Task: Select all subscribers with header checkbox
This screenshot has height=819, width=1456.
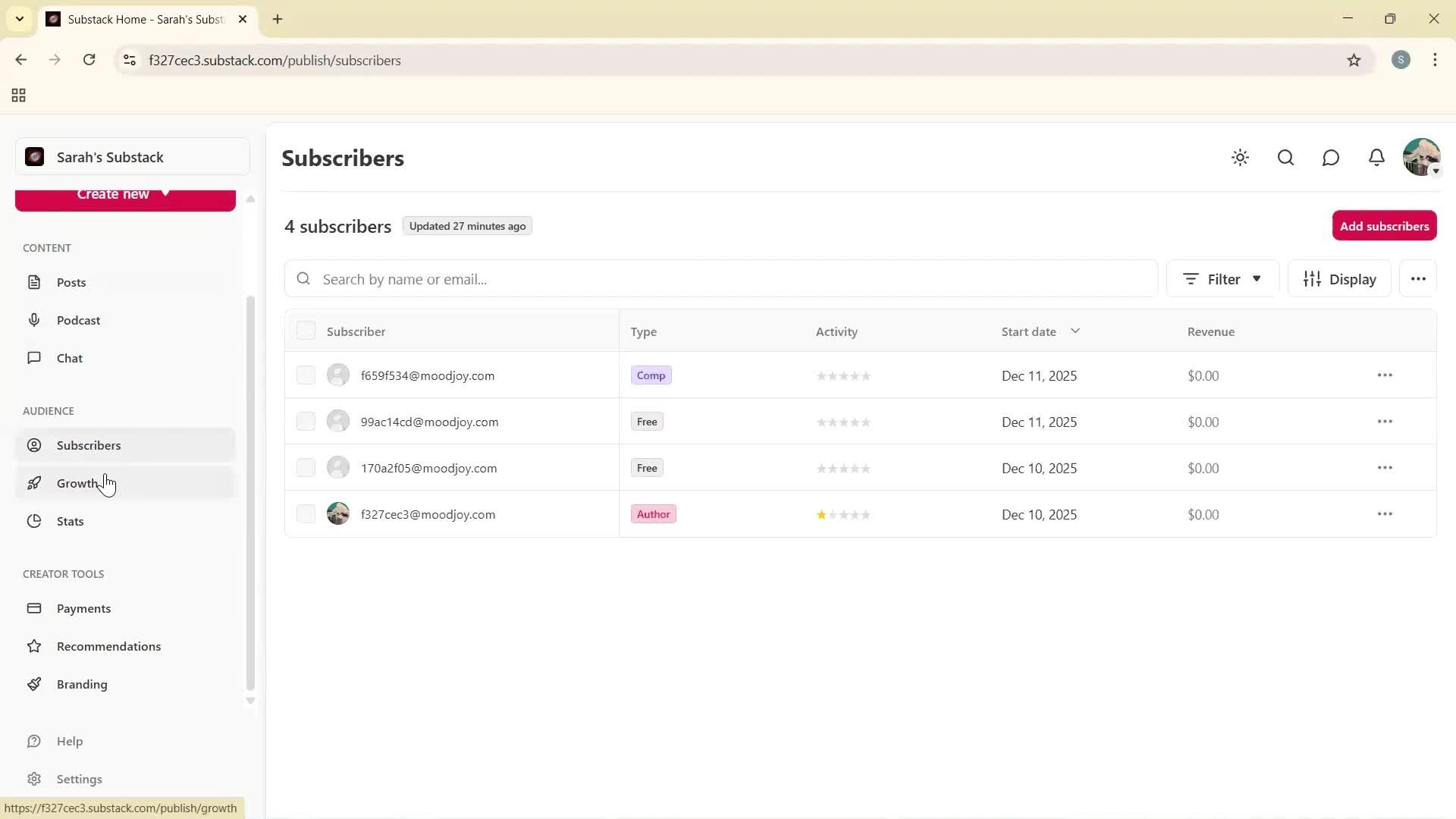Action: coord(306,330)
